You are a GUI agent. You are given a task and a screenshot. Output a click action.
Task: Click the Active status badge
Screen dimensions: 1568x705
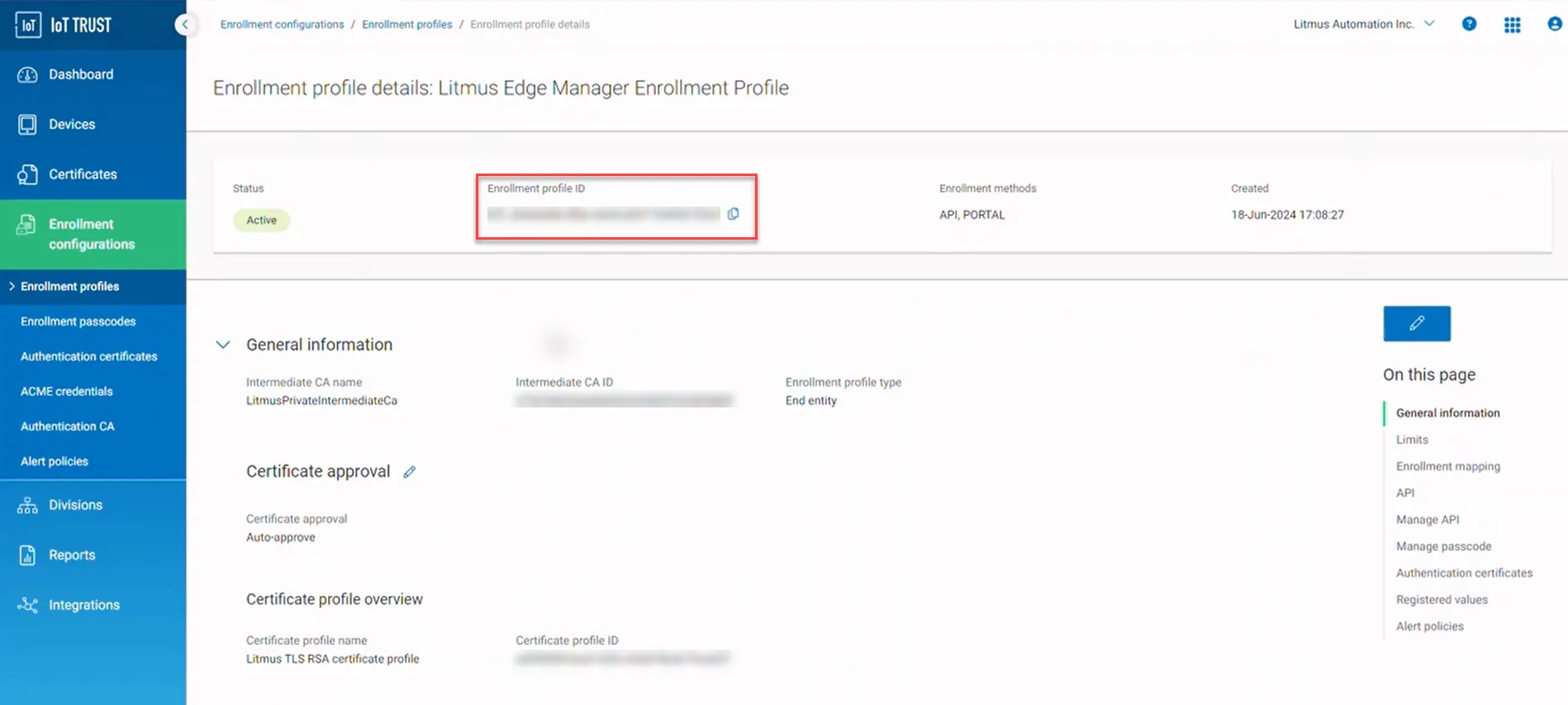(261, 221)
